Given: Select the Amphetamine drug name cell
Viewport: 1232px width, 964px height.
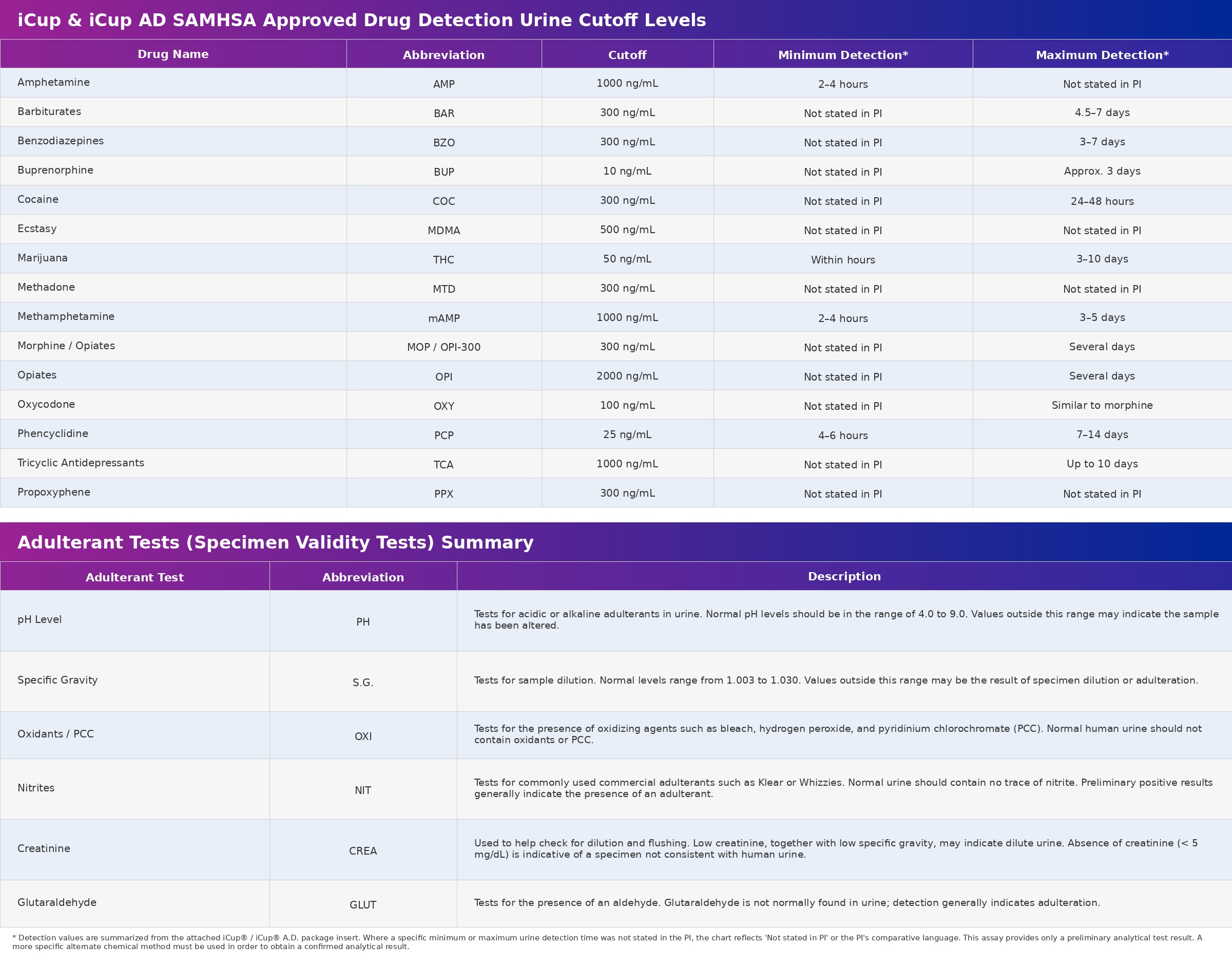Looking at the screenshot, I should 53,82.
